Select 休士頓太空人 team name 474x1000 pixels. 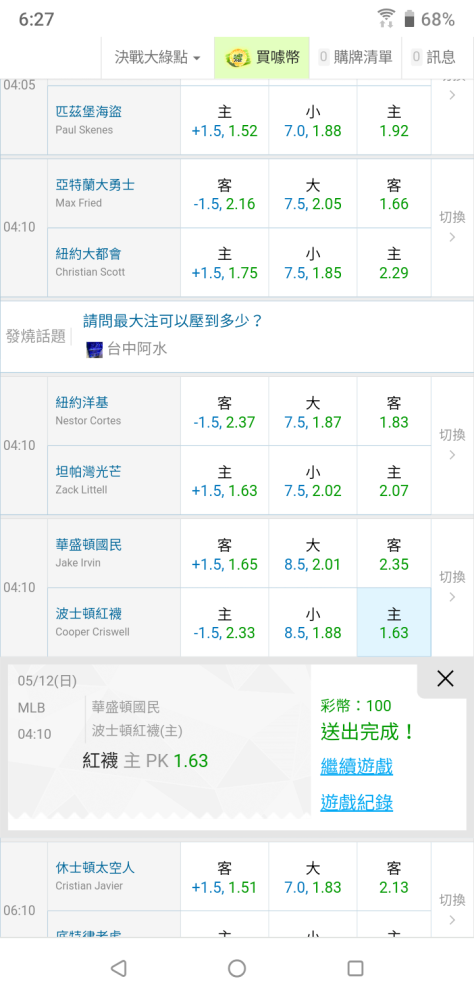tap(95, 867)
